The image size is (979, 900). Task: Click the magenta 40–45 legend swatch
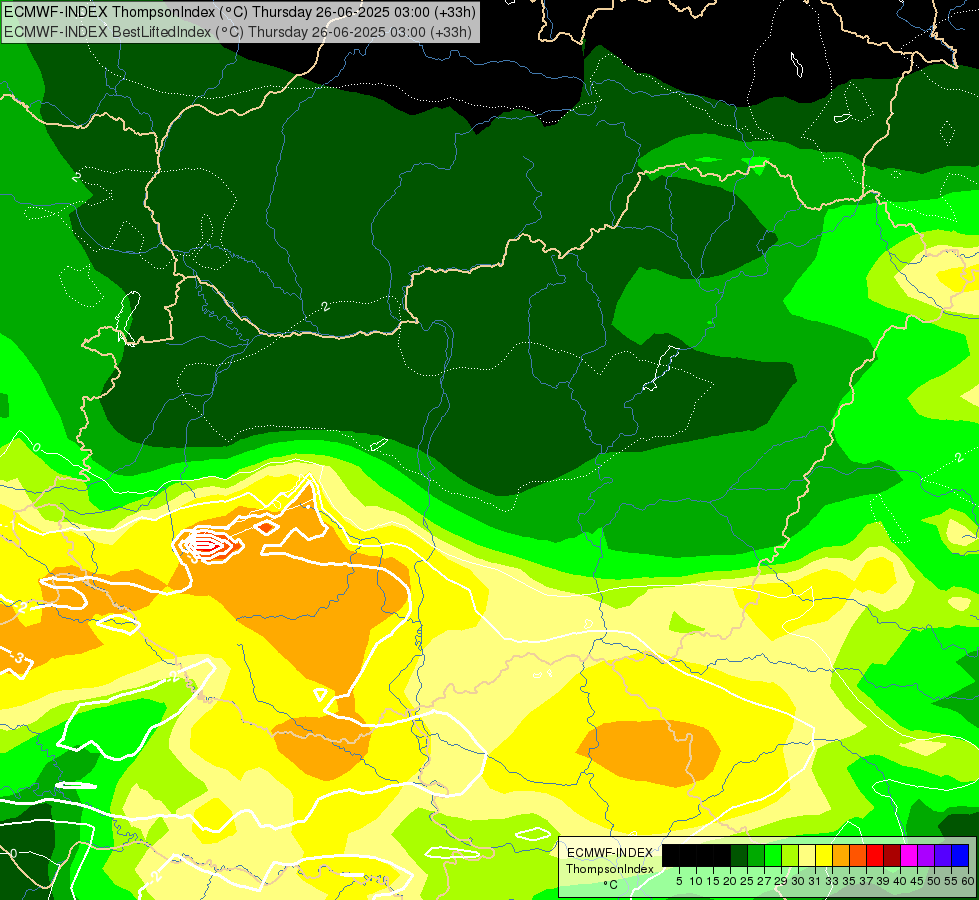[908, 855]
